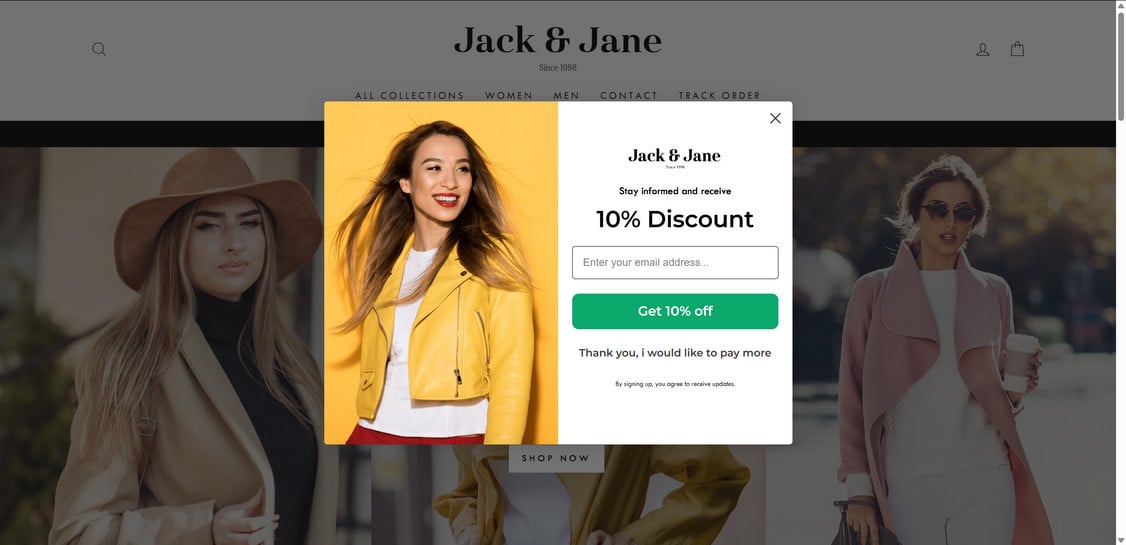Viewport: 1126px width, 545px height.
Task: Focus the email address input field
Action: coord(675,262)
